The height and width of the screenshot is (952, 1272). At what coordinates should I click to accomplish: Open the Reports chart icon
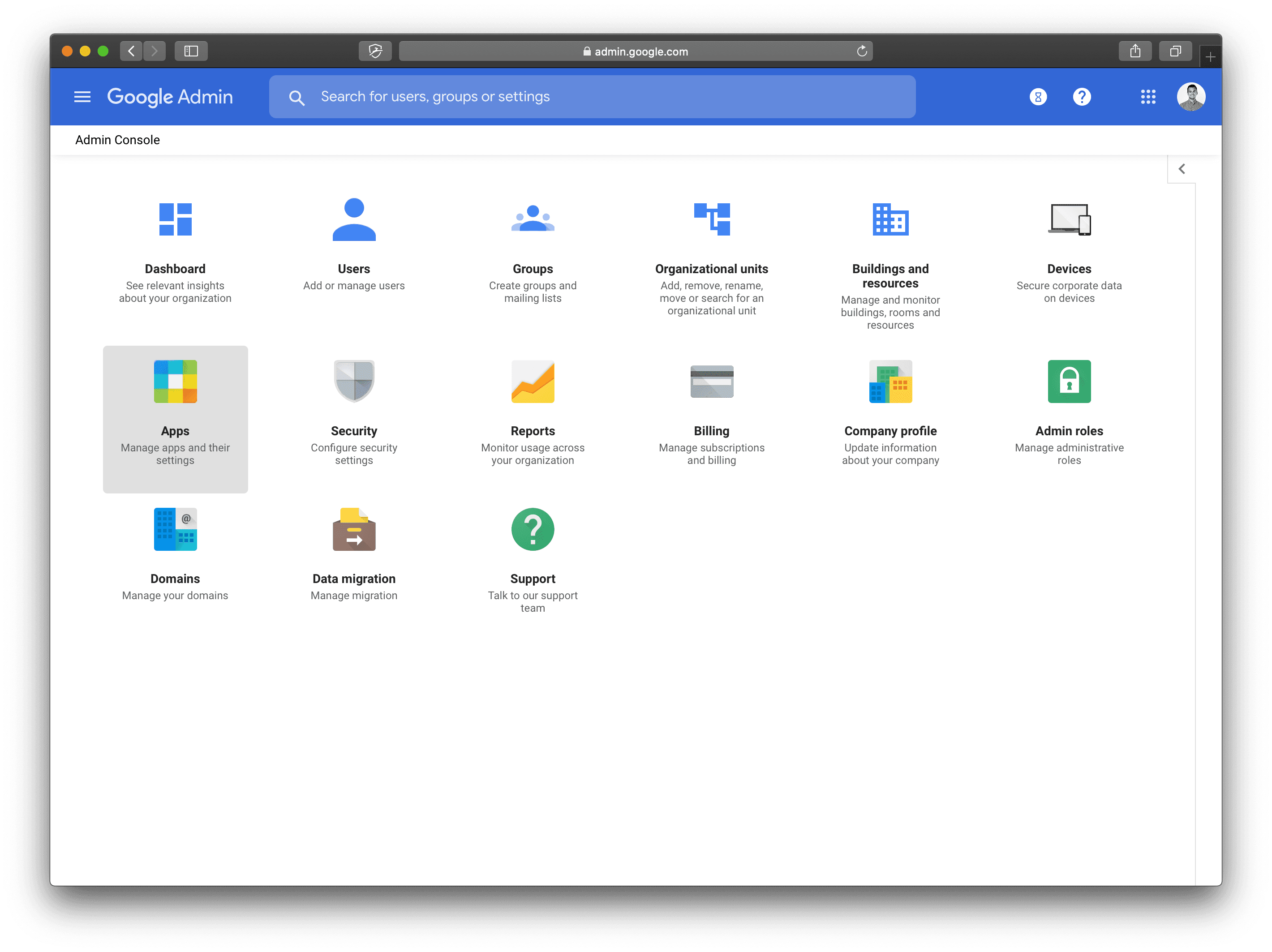click(533, 381)
